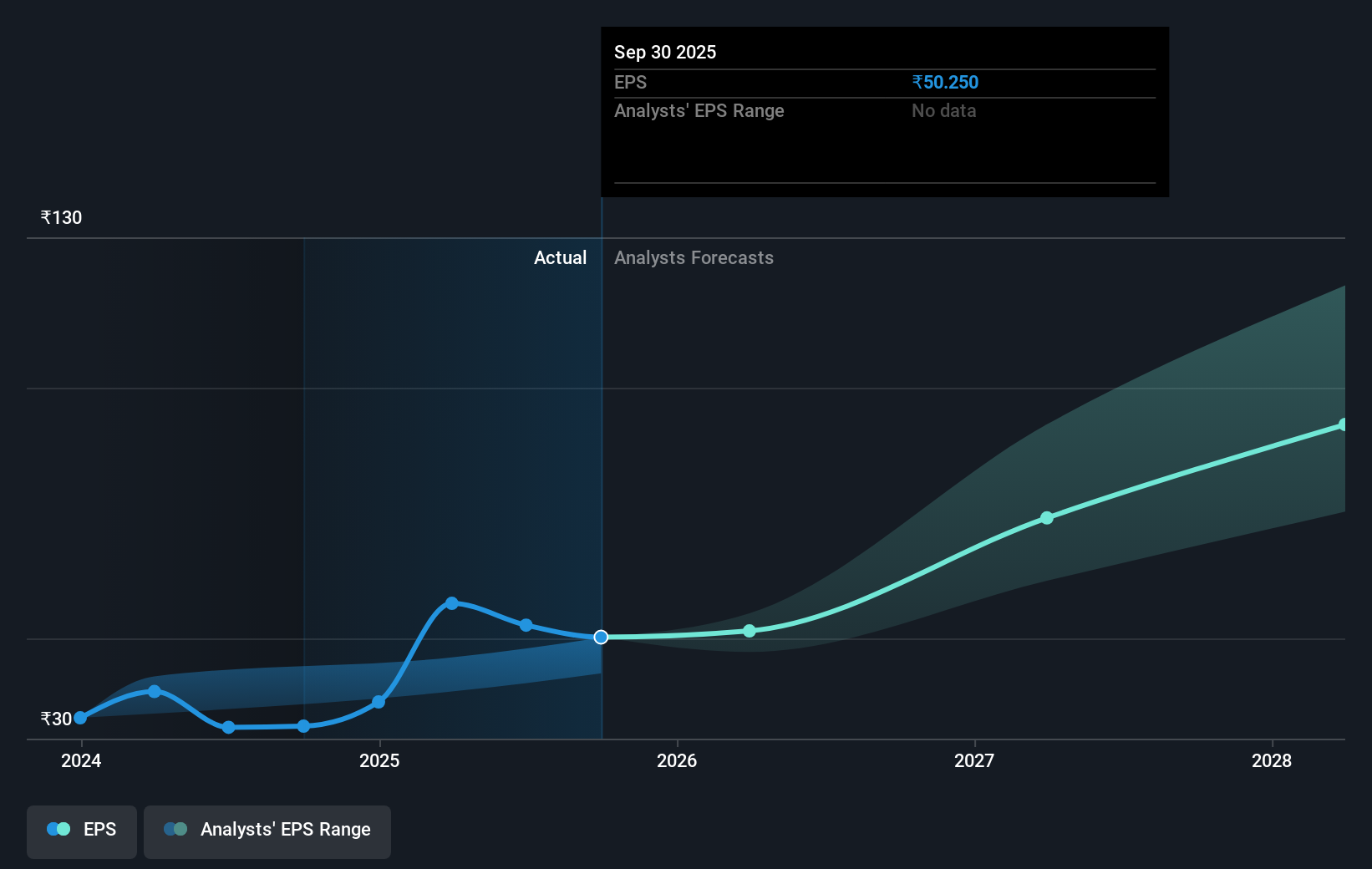The width and height of the screenshot is (1372, 869).
Task: Switch to the Actual section of the chart
Action: (x=560, y=258)
